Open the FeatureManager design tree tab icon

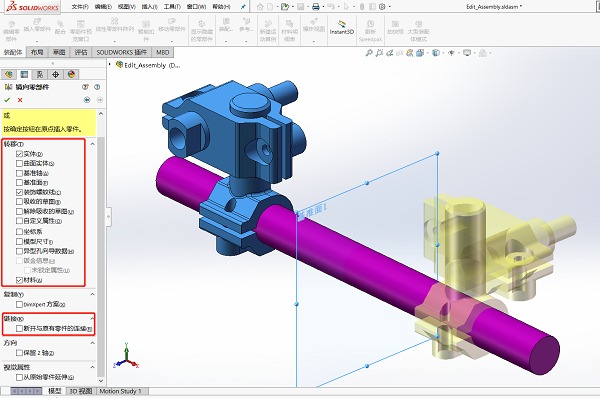click(9, 74)
